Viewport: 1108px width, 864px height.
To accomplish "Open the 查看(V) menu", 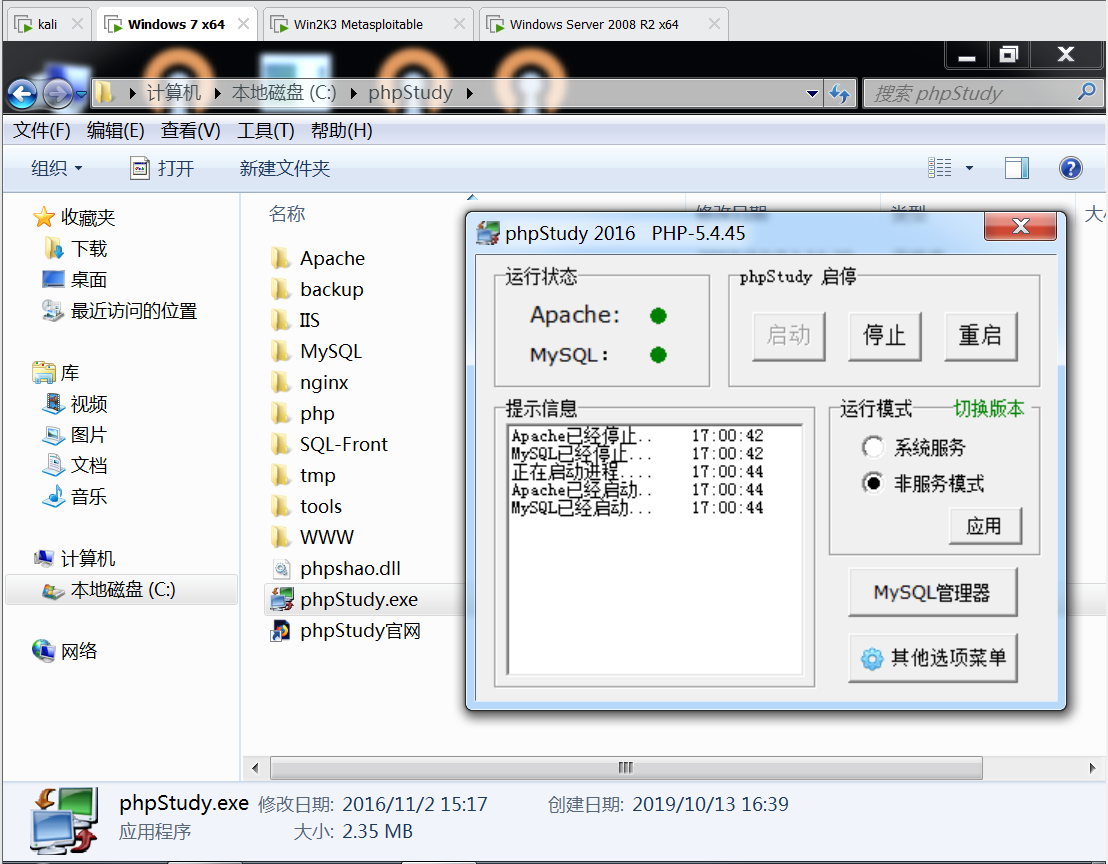I will (190, 131).
